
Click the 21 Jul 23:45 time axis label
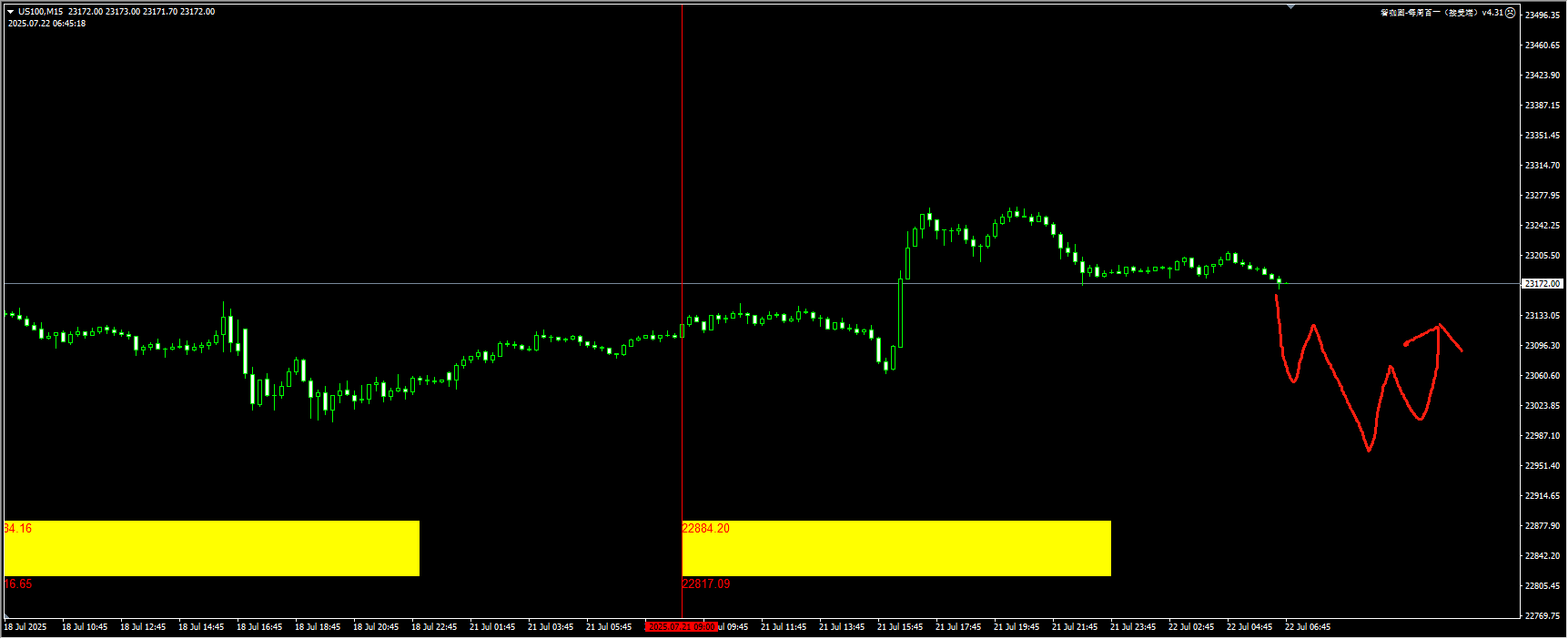(1133, 627)
